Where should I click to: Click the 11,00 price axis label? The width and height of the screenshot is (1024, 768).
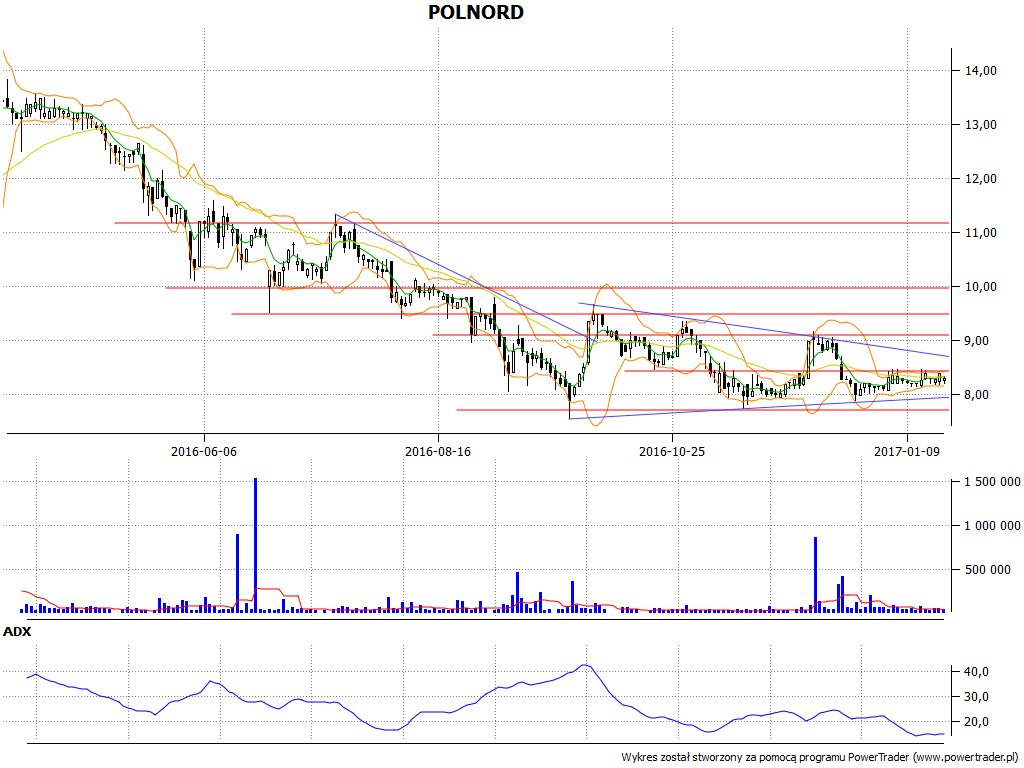click(981, 233)
